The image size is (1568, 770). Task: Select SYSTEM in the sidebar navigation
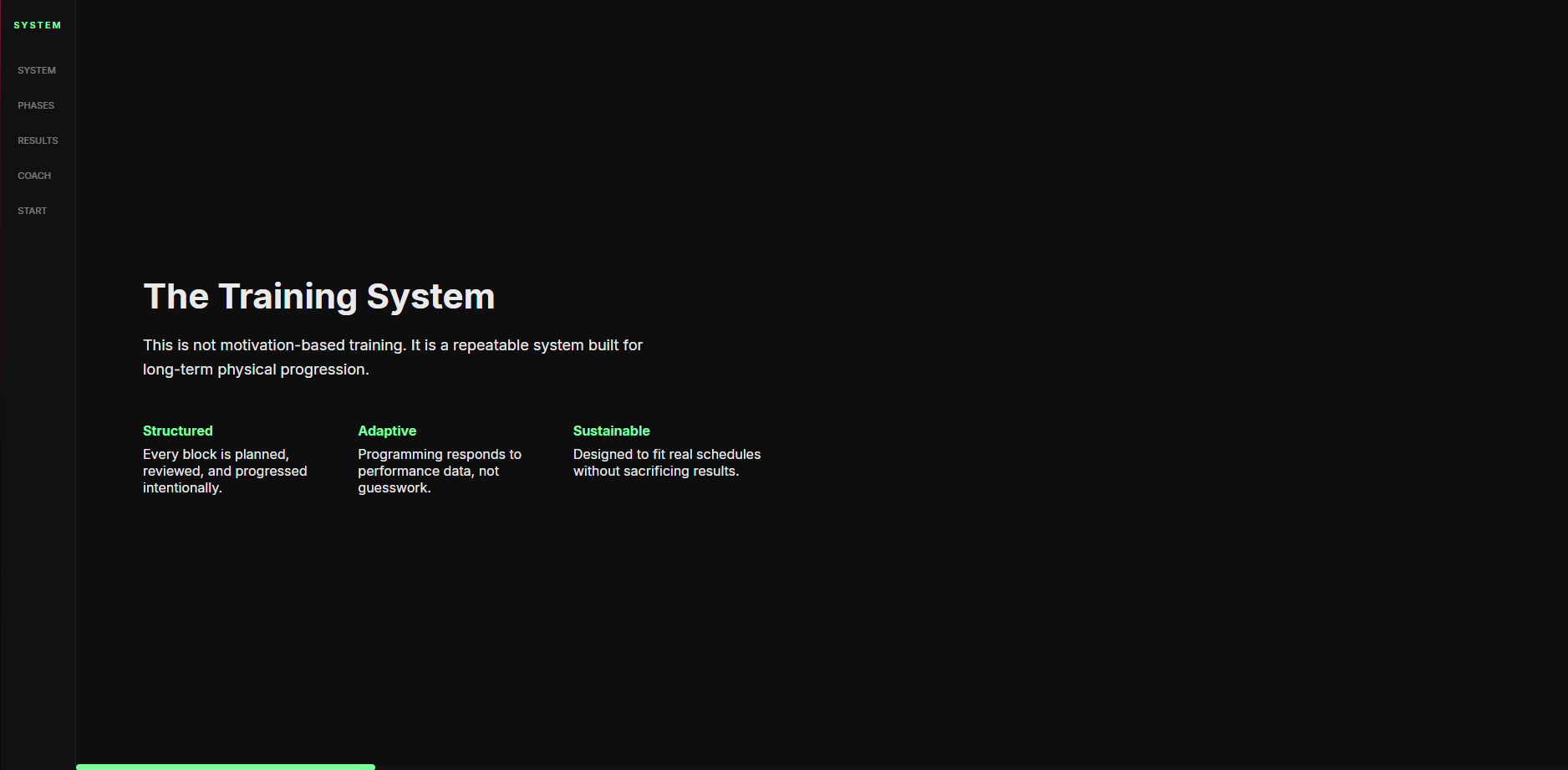[37, 69]
